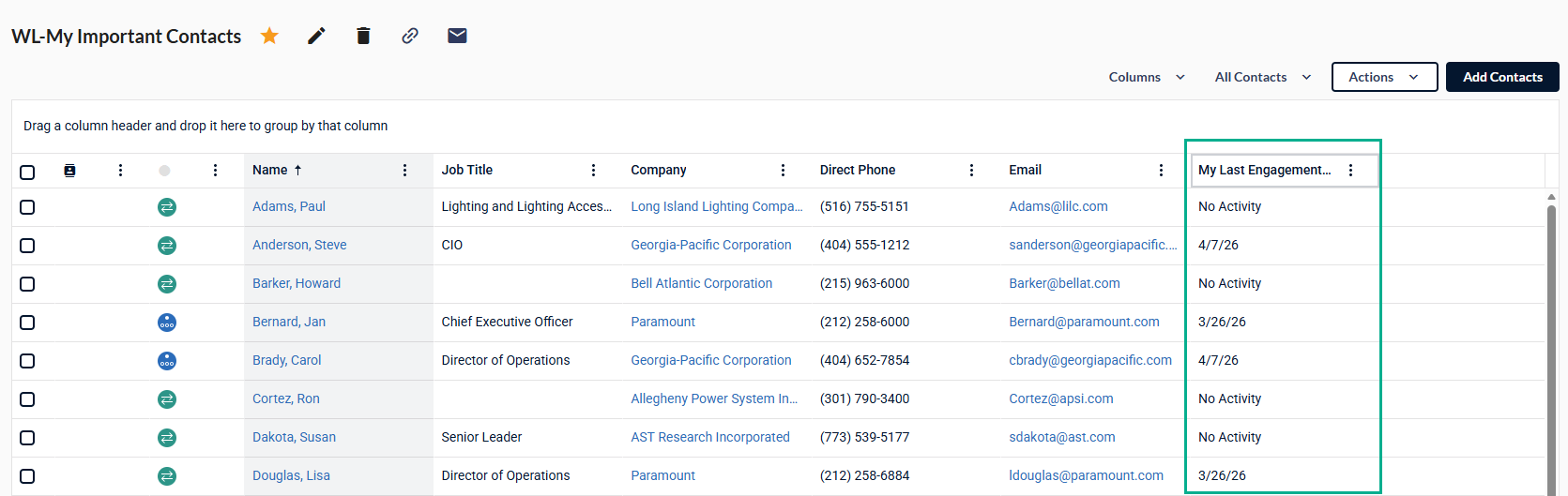Open Paramount company link for Douglas, Lisa

[662, 475]
